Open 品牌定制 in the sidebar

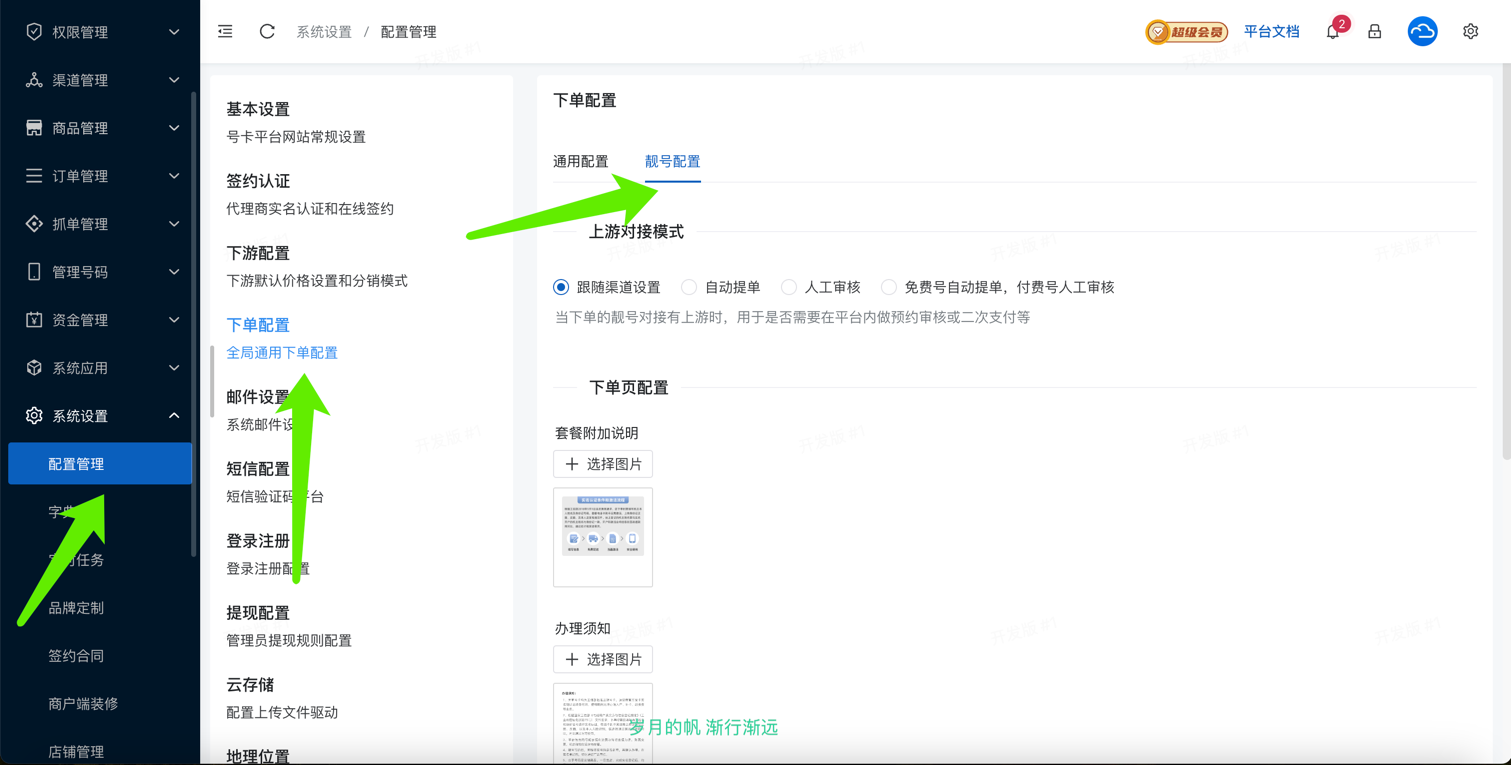click(76, 608)
